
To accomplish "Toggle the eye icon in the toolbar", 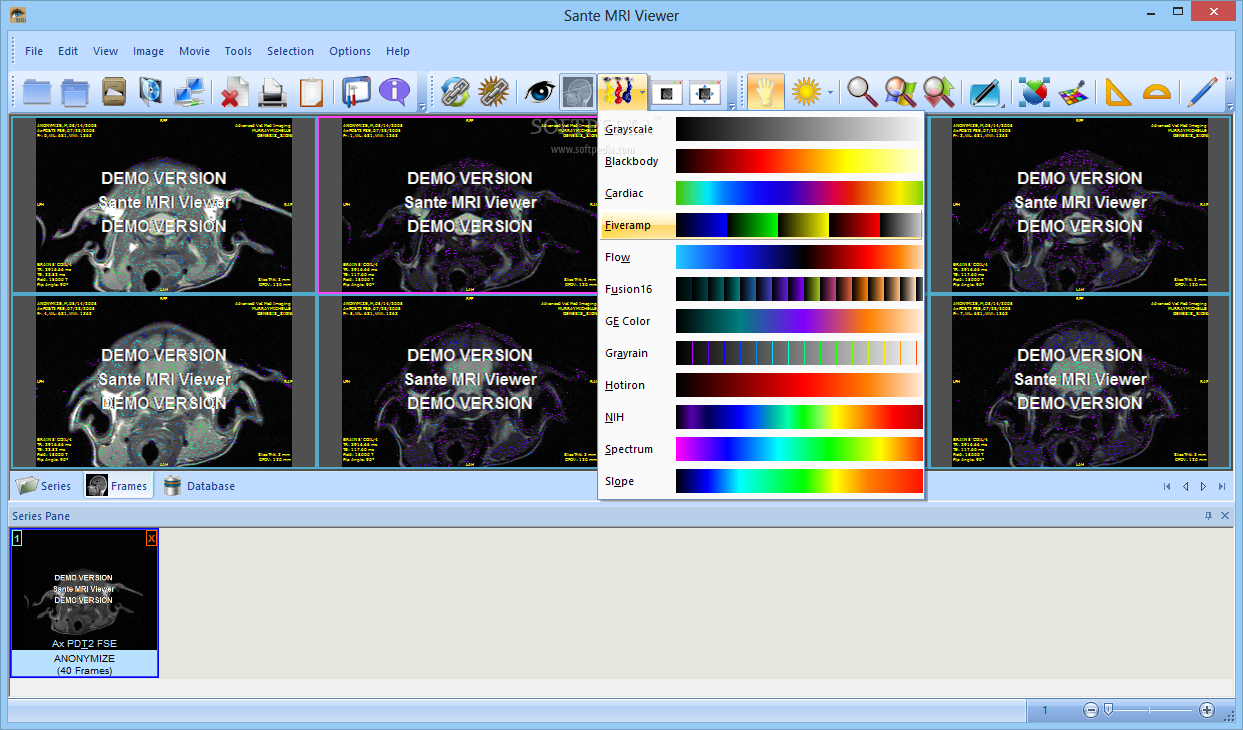I will click(x=540, y=92).
